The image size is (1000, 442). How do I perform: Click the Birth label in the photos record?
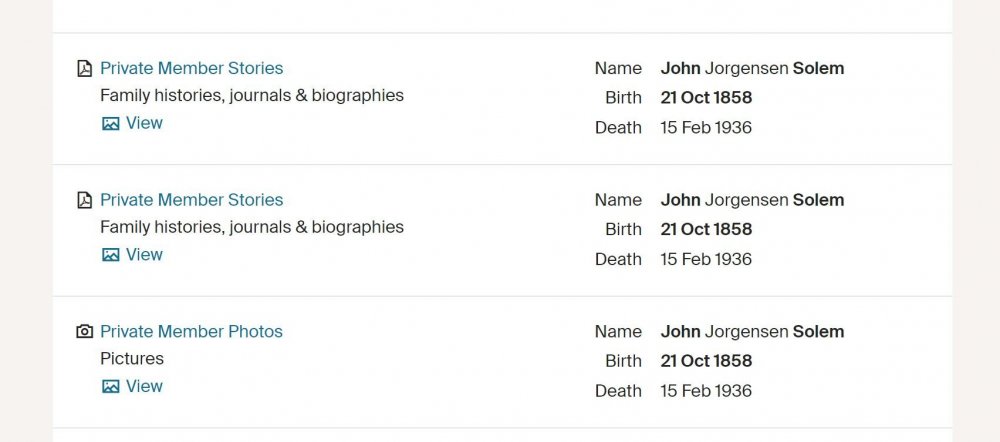click(x=623, y=361)
